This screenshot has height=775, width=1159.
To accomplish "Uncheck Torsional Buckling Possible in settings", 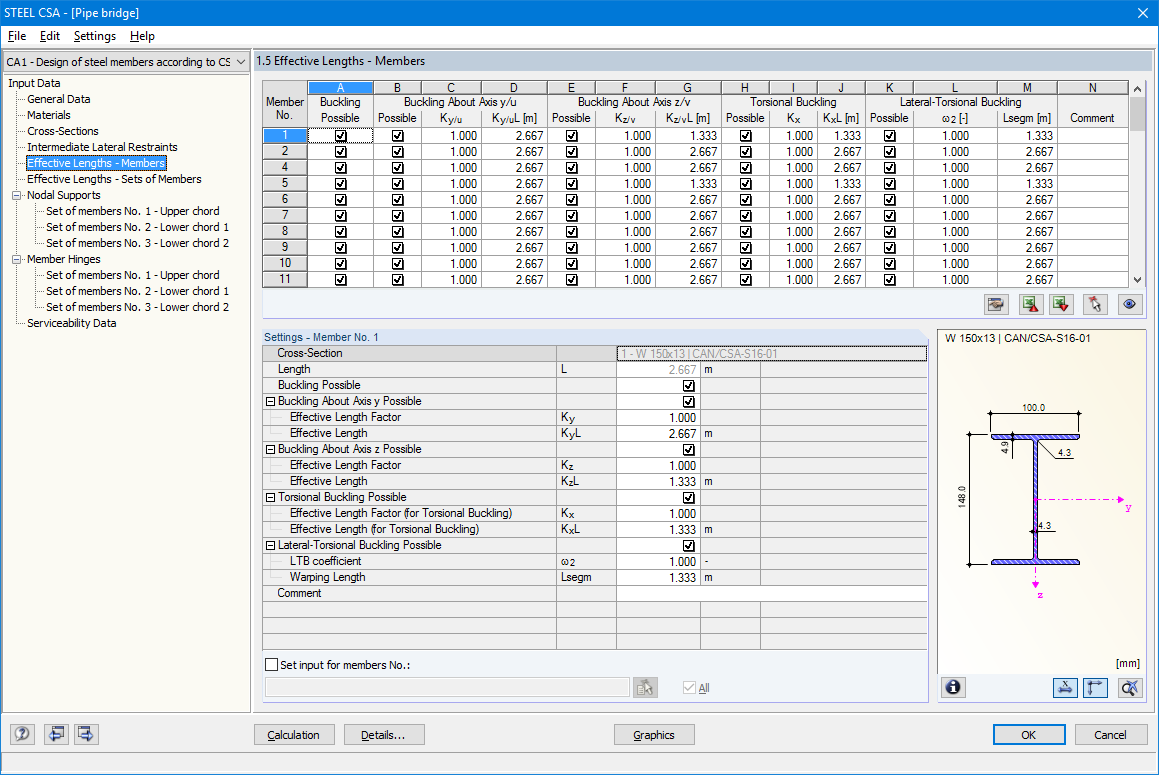I will tap(689, 498).
